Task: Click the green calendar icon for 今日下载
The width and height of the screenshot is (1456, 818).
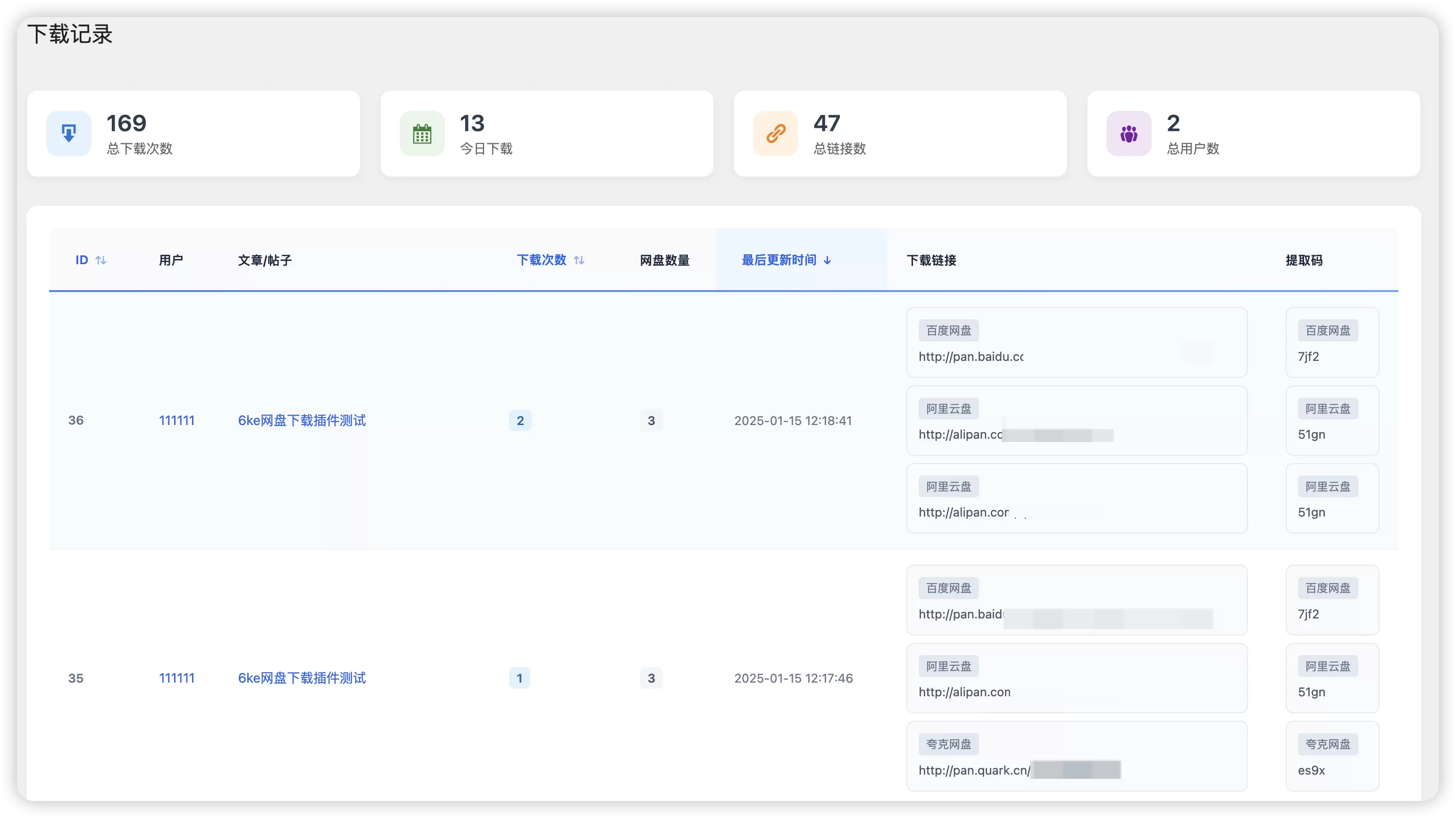Action: pyautogui.click(x=422, y=134)
